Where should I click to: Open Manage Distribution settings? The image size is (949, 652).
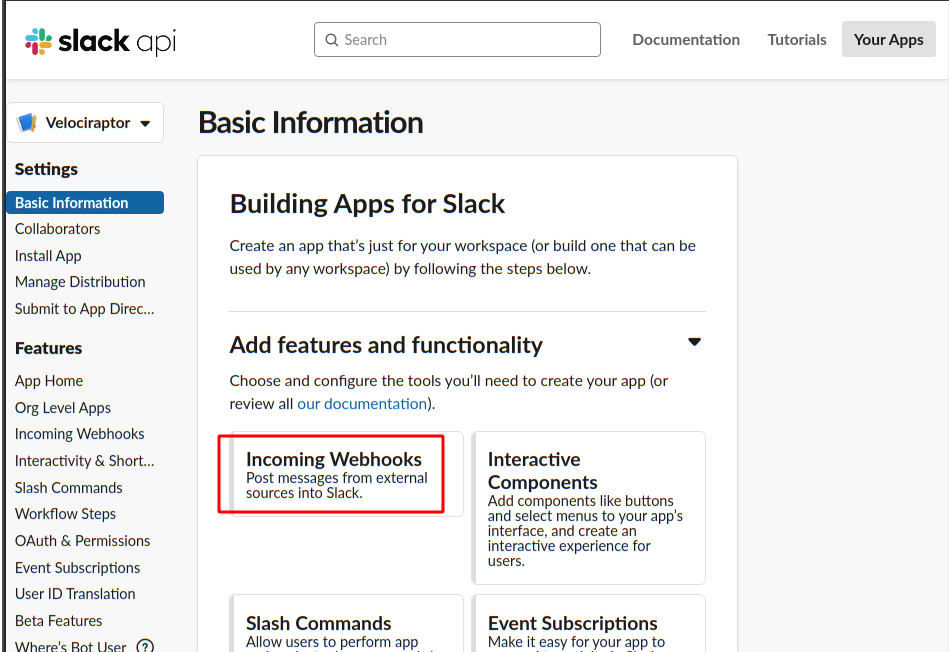pos(80,282)
